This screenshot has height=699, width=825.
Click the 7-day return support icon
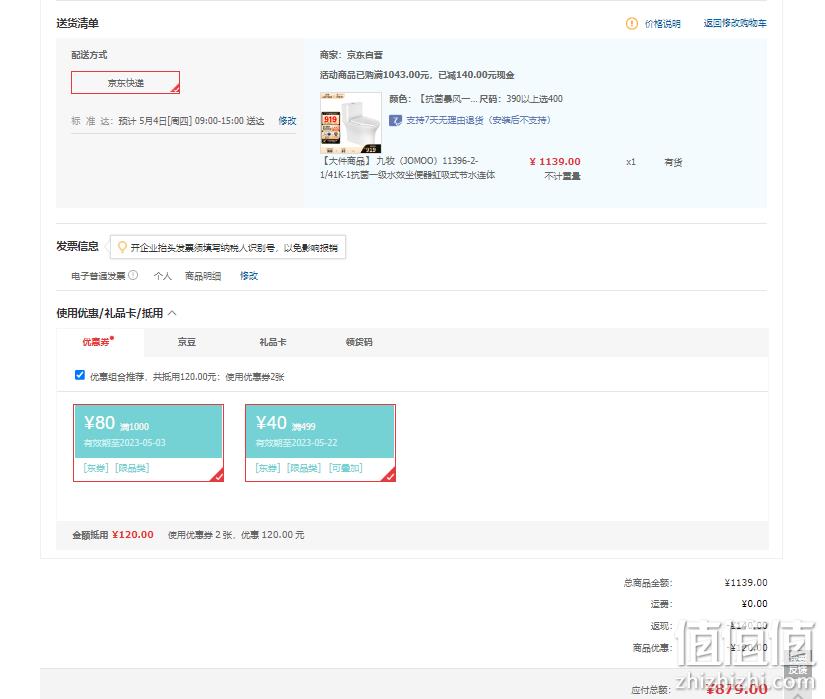(395, 120)
